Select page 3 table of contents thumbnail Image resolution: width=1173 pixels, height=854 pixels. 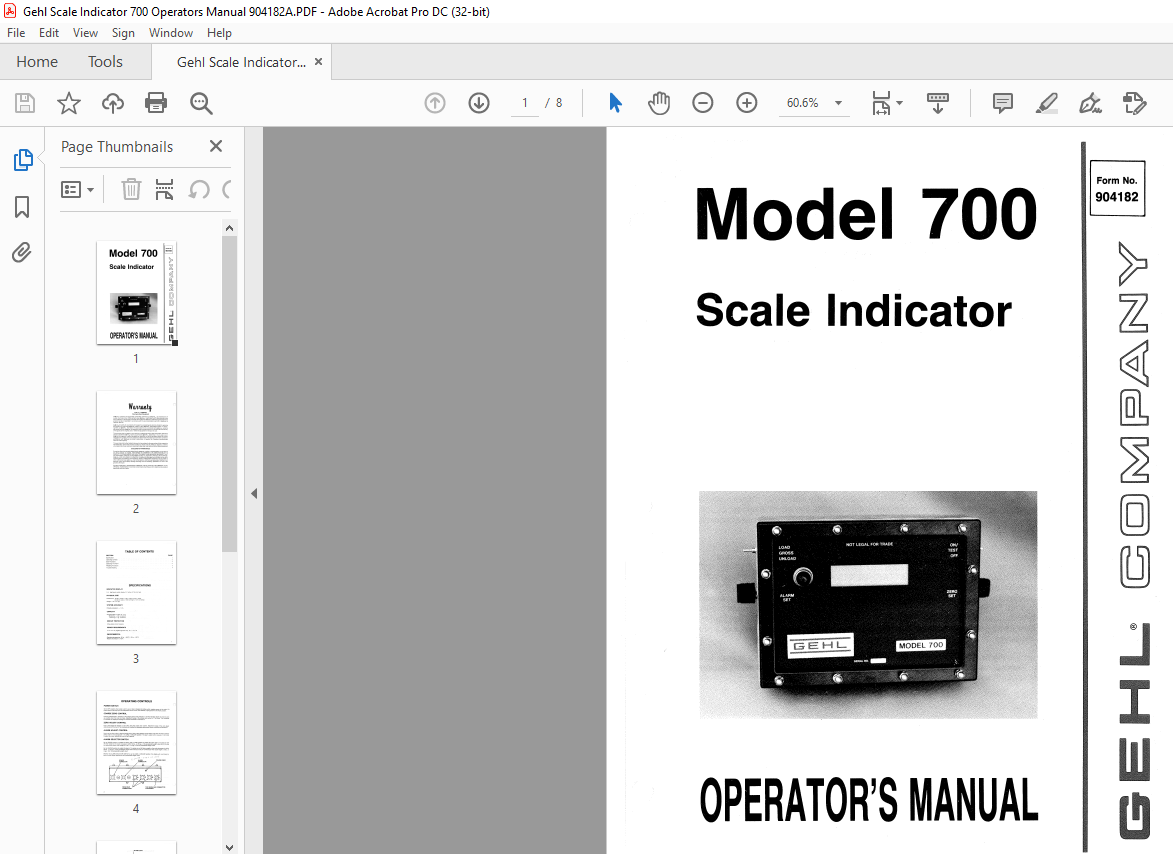[136, 593]
